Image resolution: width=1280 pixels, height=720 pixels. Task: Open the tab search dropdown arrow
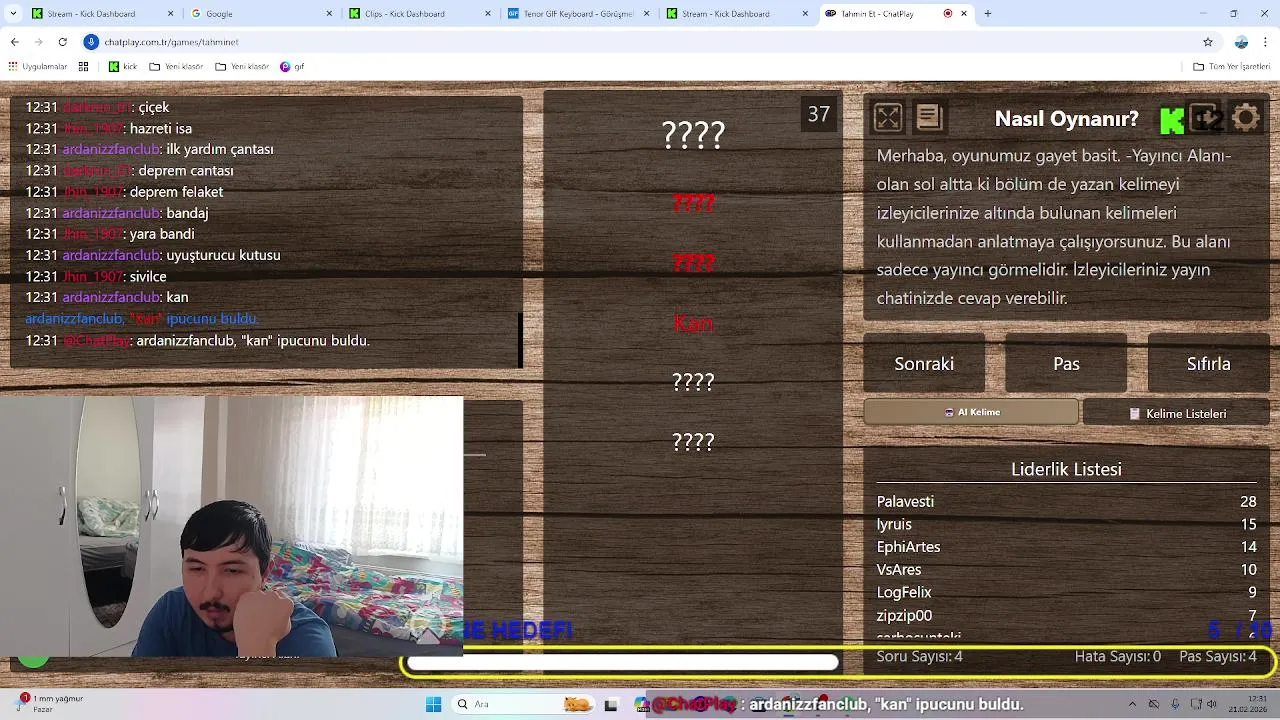(x=12, y=14)
